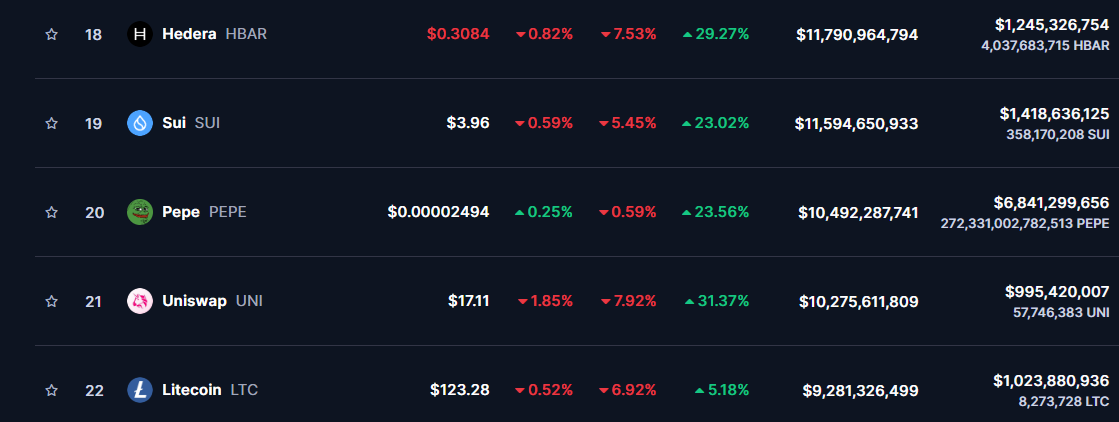Toggle Litecoin's watchlist star
1119x422 pixels.
[x=51, y=390]
